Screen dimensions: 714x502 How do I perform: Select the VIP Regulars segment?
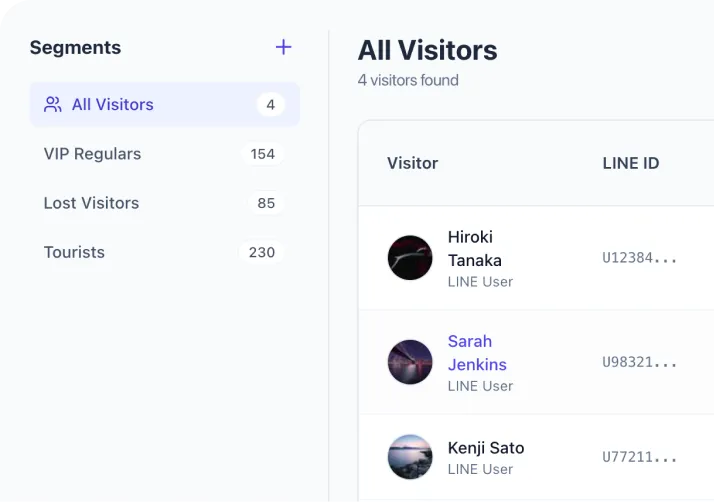click(92, 154)
